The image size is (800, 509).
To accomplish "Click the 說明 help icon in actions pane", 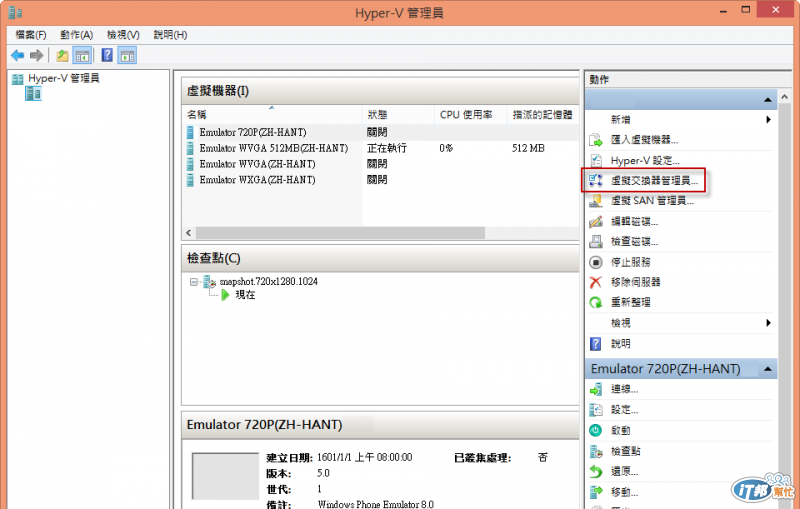I will [595, 344].
